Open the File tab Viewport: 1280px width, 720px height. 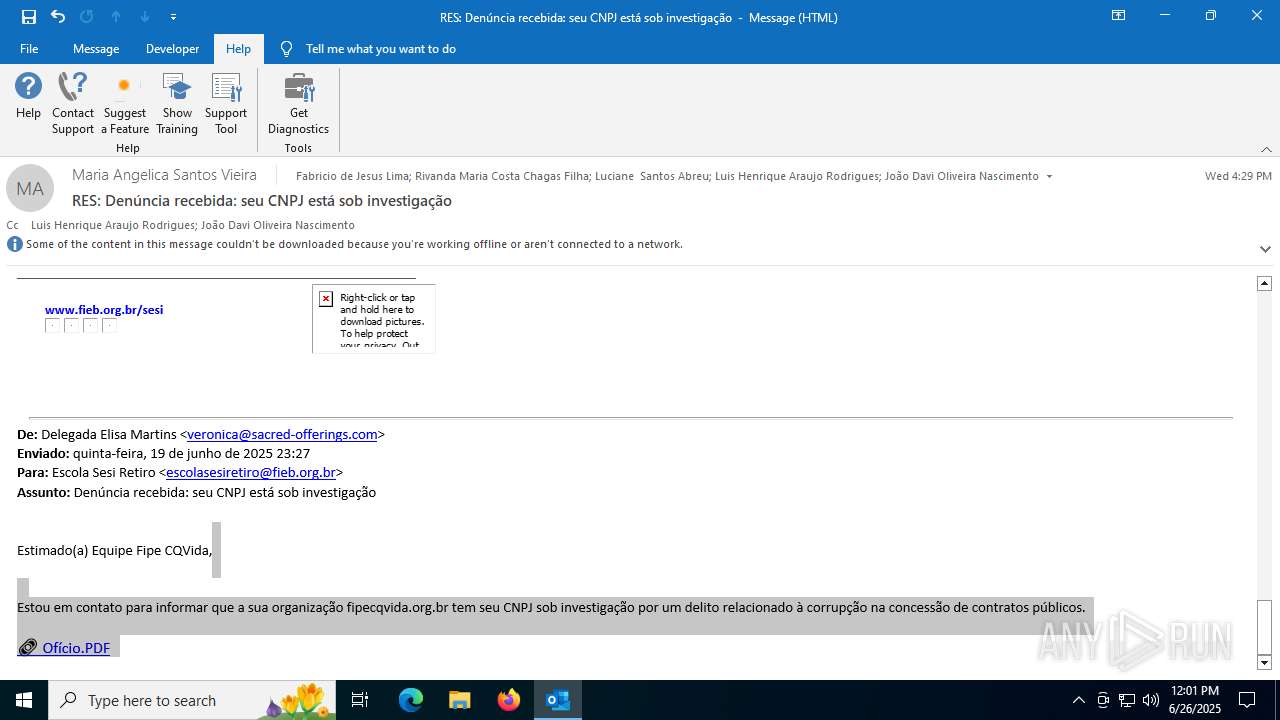click(29, 49)
